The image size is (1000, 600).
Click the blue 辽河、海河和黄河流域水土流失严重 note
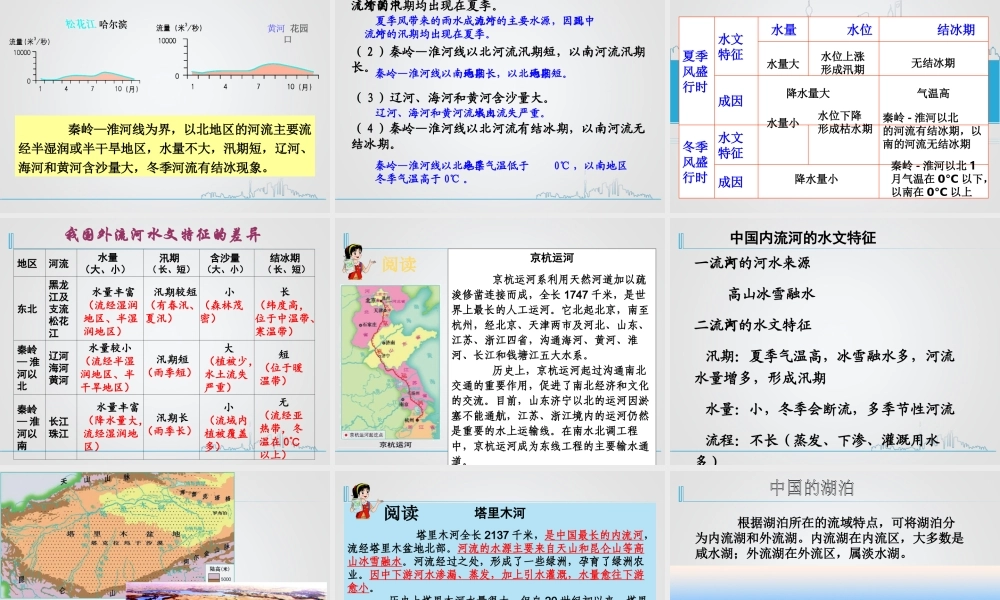tap(460, 113)
